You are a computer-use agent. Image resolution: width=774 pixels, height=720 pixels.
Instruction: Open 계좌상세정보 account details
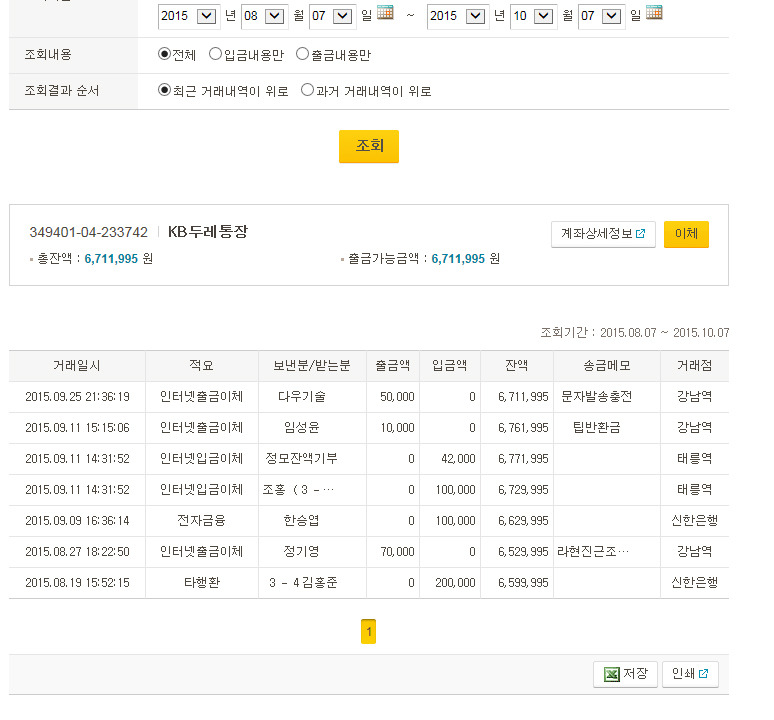[602, 234]
